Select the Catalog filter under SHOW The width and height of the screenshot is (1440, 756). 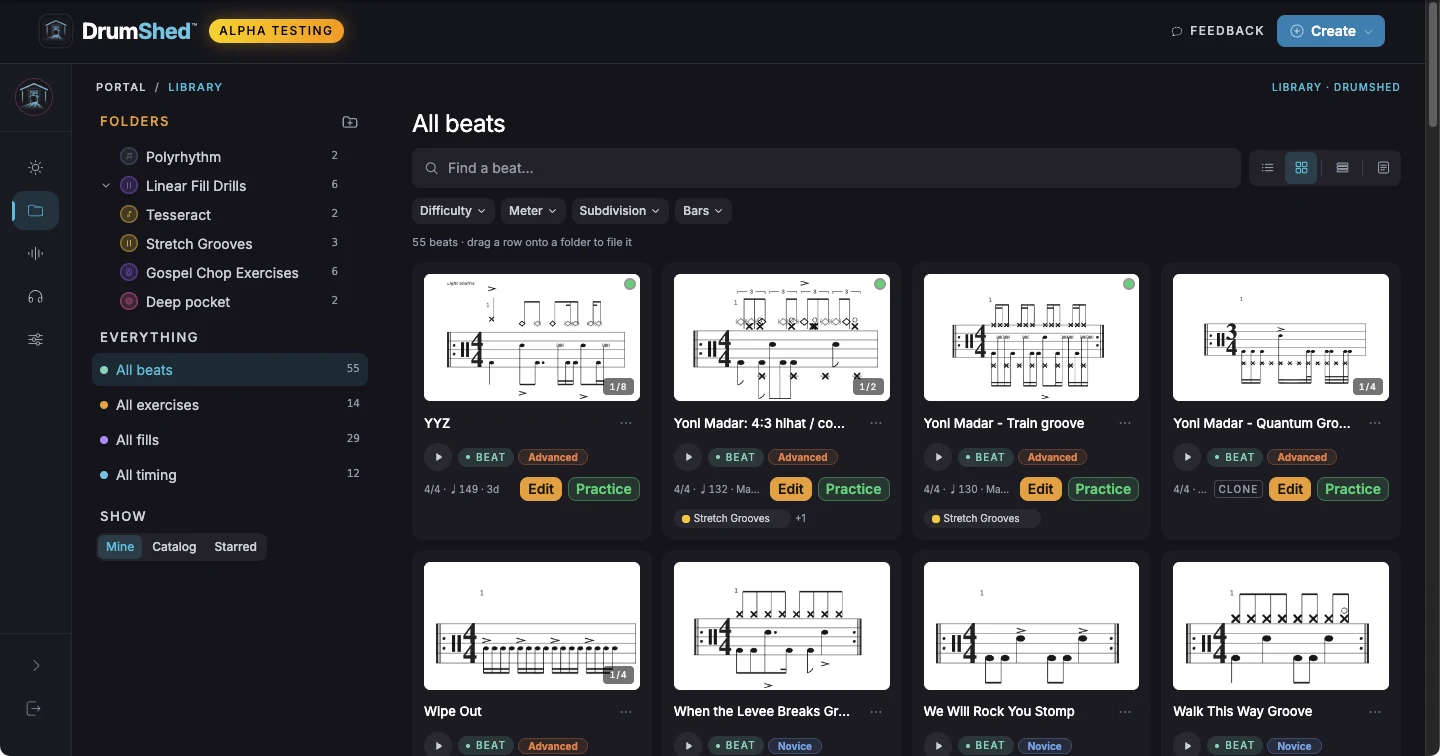point(174,547)
